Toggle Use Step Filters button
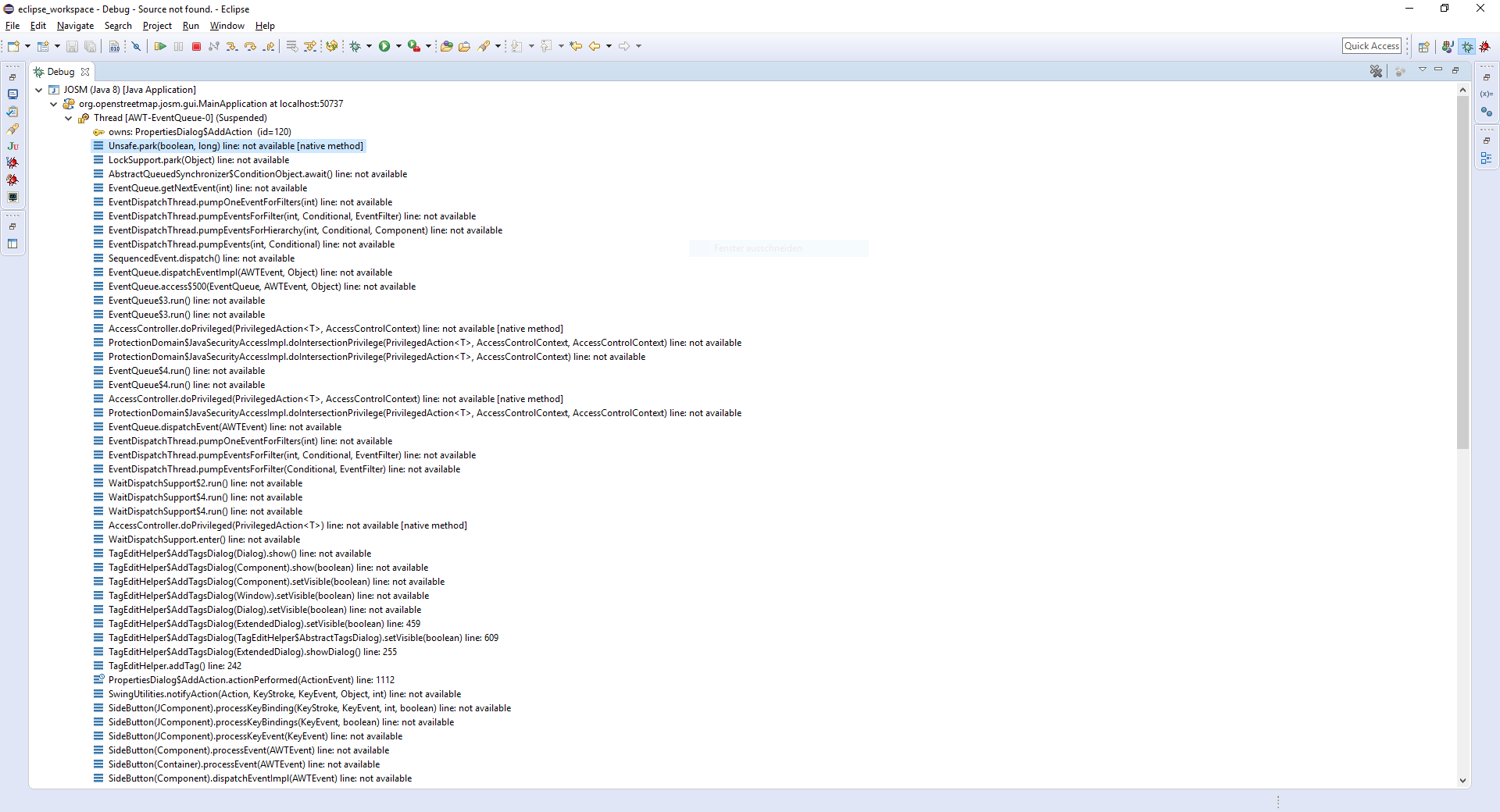 [x=310, y=47]
